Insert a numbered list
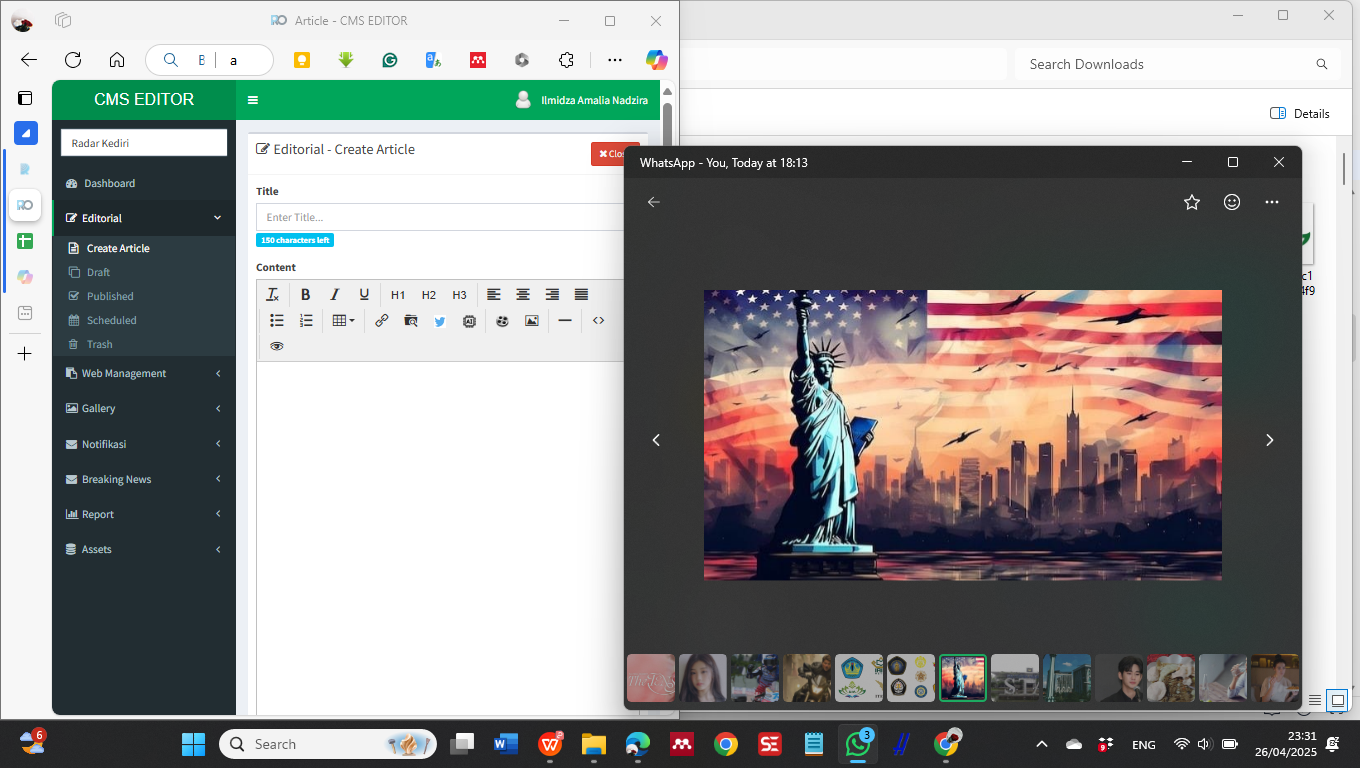Image resolution: width=1360 pixels, height=768 pixels. point(306,321)
